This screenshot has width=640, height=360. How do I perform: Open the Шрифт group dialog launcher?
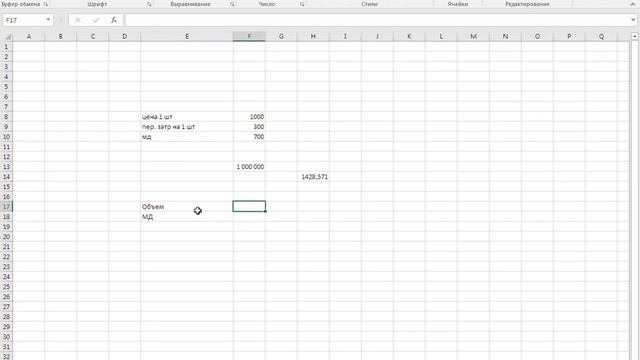149,4
